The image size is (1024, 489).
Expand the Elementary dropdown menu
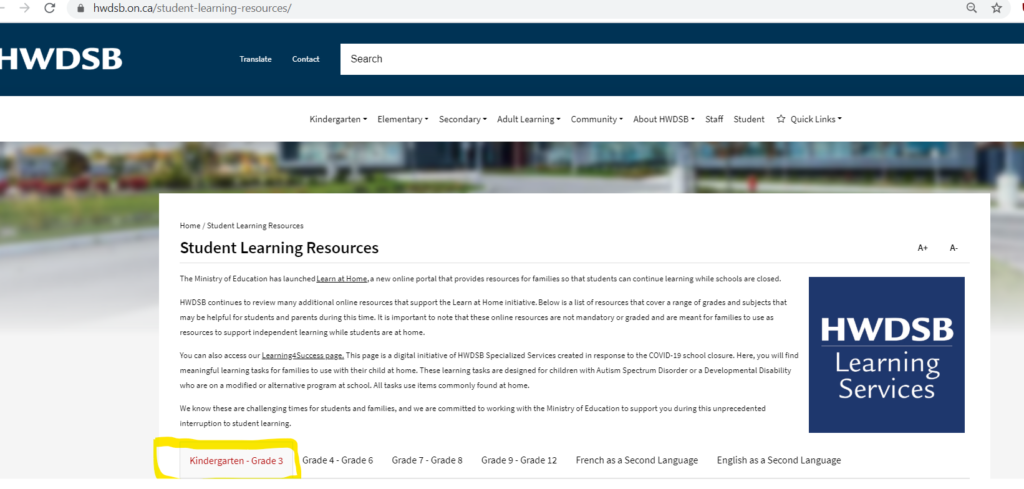coord(402,119)
